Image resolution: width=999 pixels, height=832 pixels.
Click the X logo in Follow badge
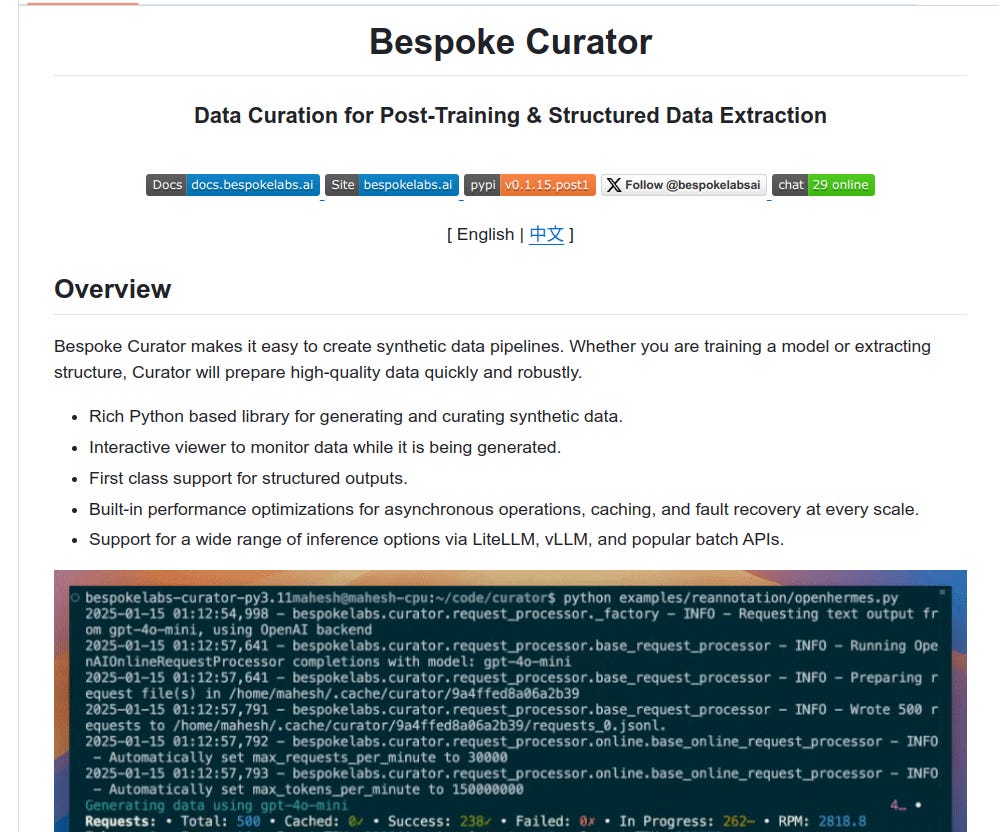click(614, 185)
